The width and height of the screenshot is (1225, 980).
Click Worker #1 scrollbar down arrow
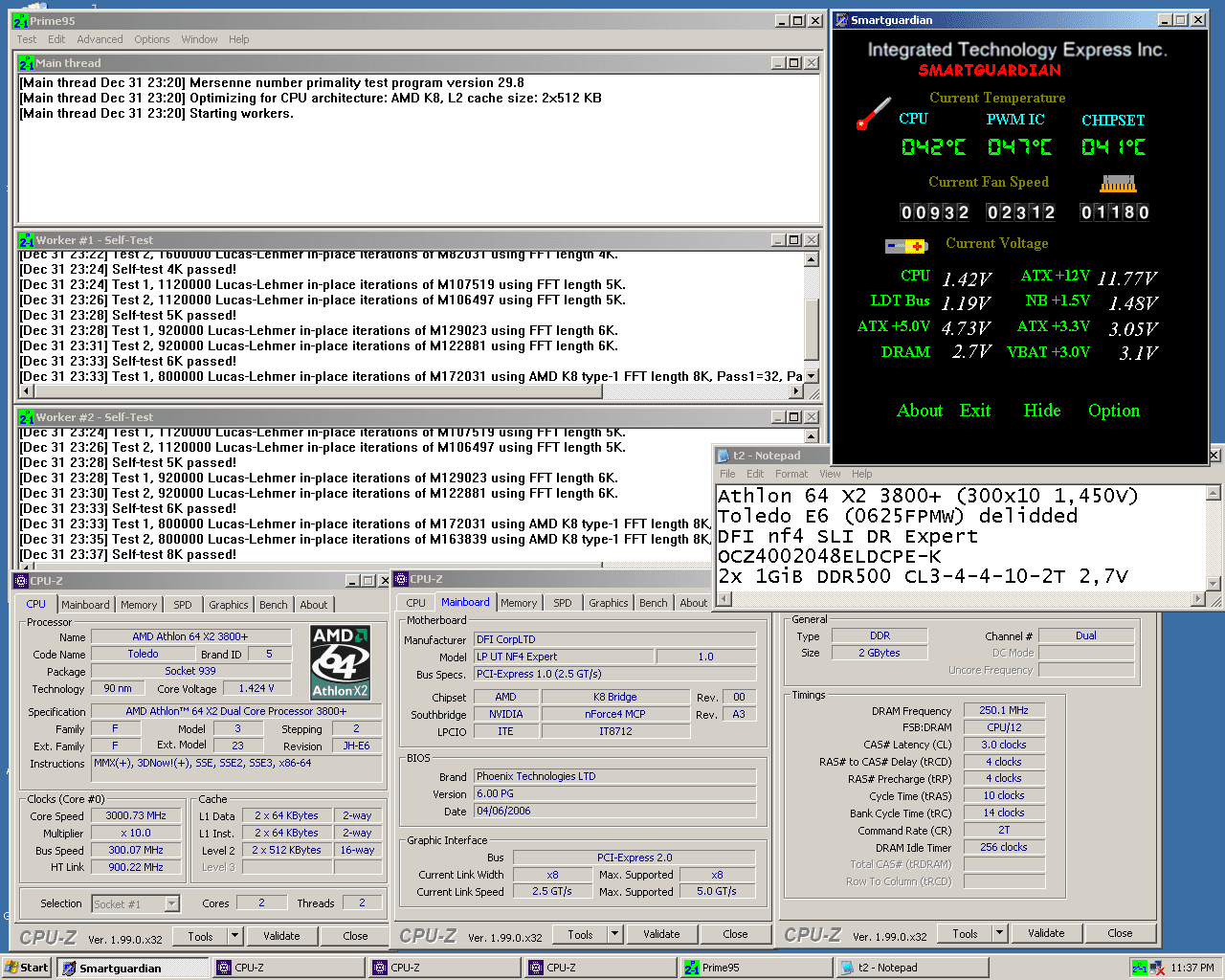(812, 377)
